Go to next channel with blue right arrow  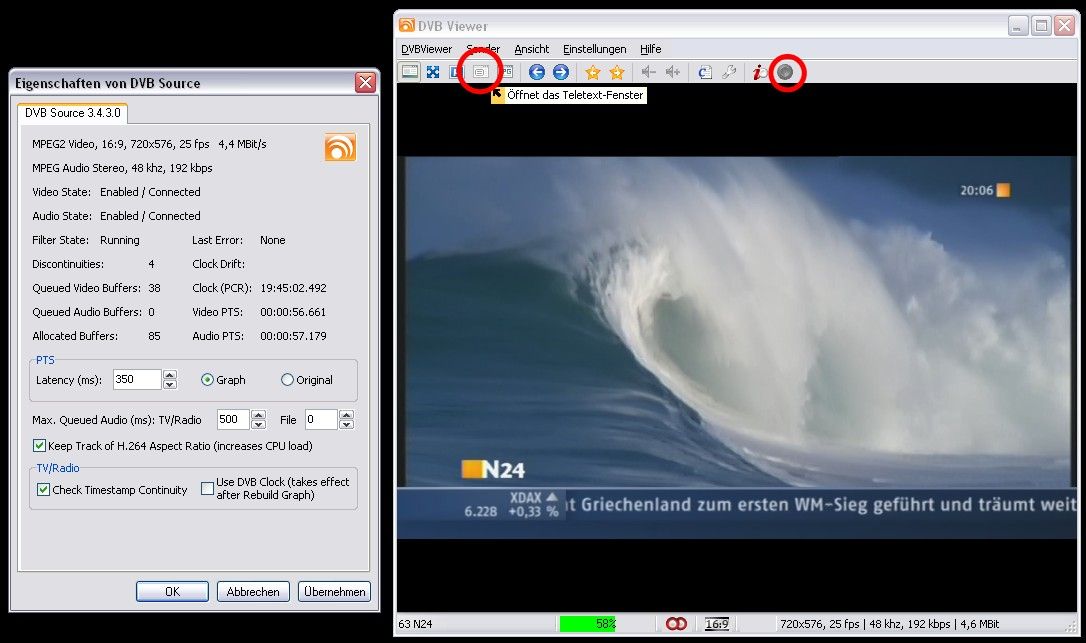[561, 72]
